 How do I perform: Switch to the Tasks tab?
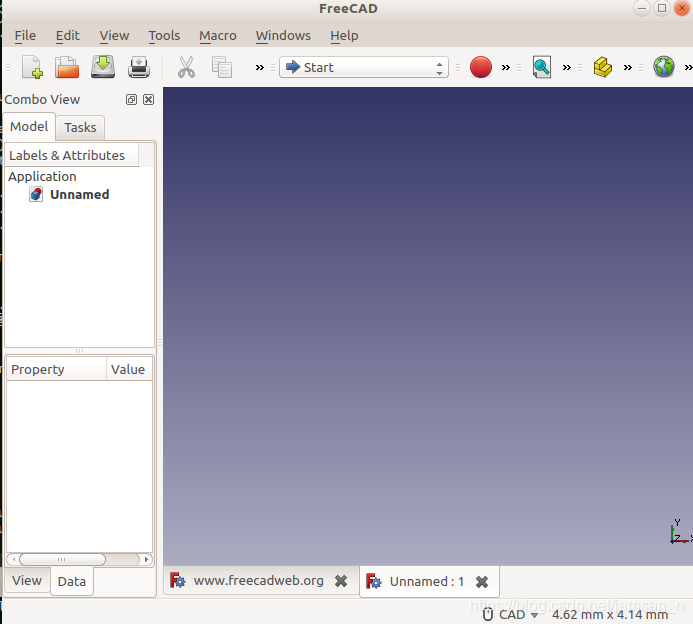point(80,128)
